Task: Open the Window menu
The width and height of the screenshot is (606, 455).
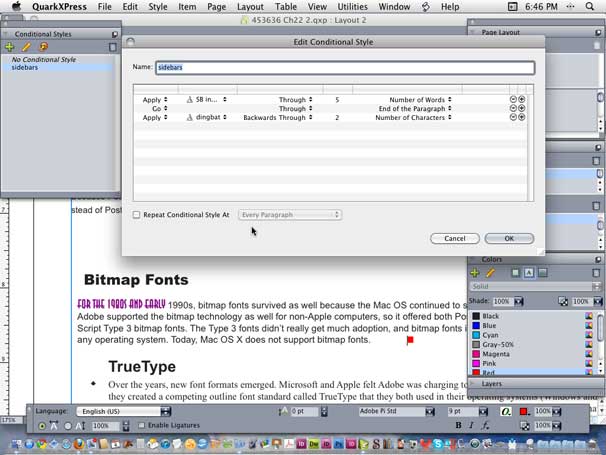Action: pyautogui.click(x=394, y=7)
